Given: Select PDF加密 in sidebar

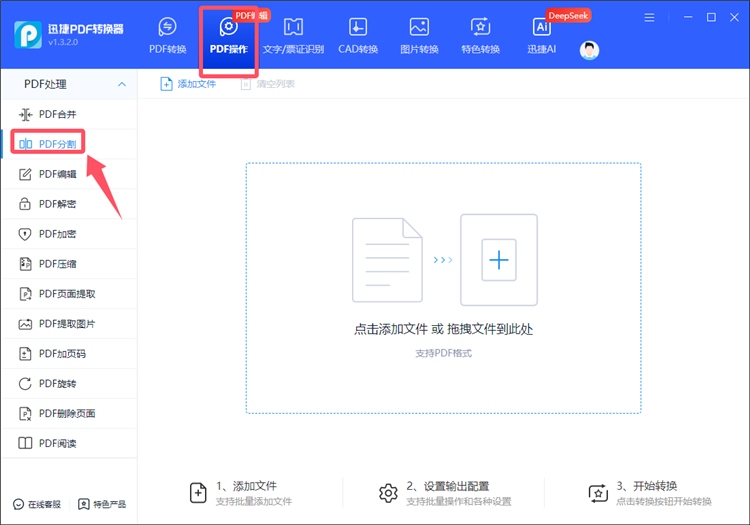Looking at the screenshot, I should [x=69, y=234].
